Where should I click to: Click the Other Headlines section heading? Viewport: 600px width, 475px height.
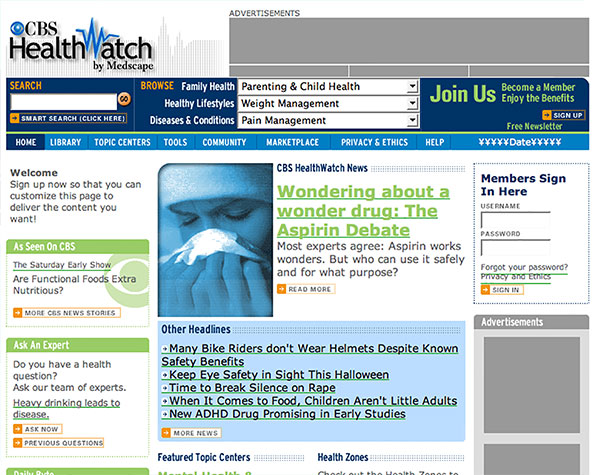click(196, 329)
